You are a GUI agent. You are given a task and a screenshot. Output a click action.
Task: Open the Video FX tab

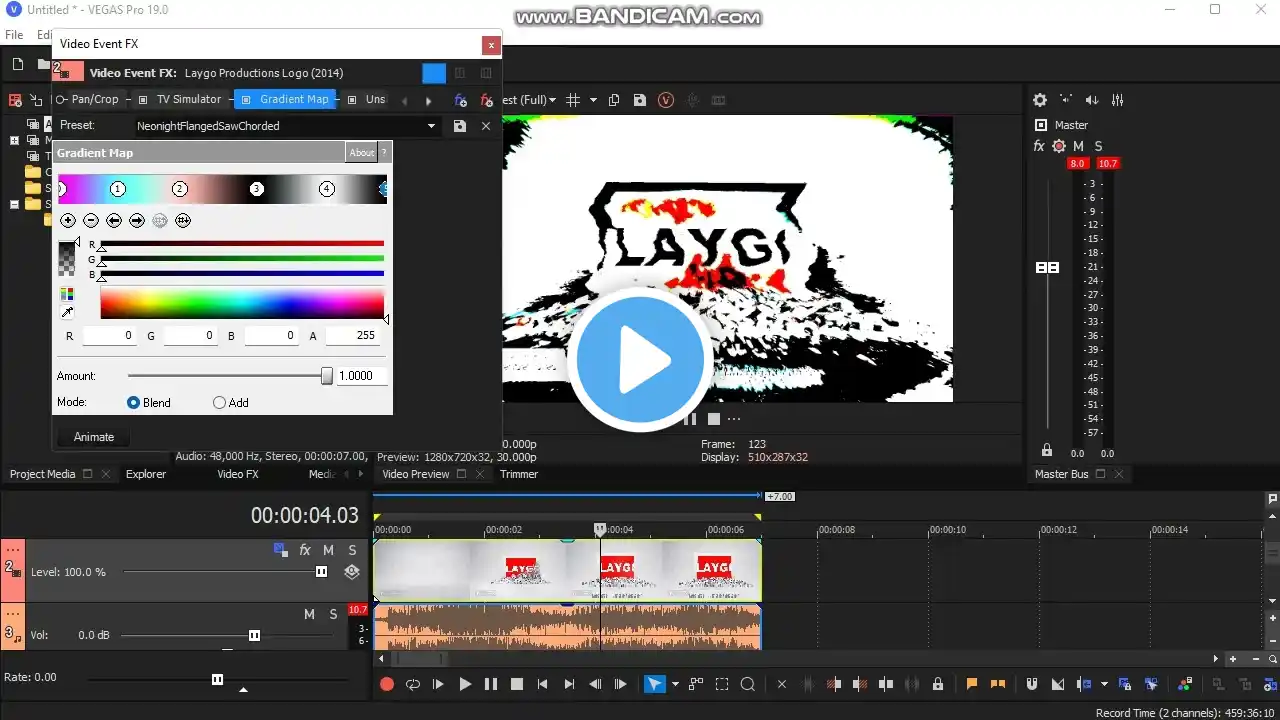(x=238, y=474)
